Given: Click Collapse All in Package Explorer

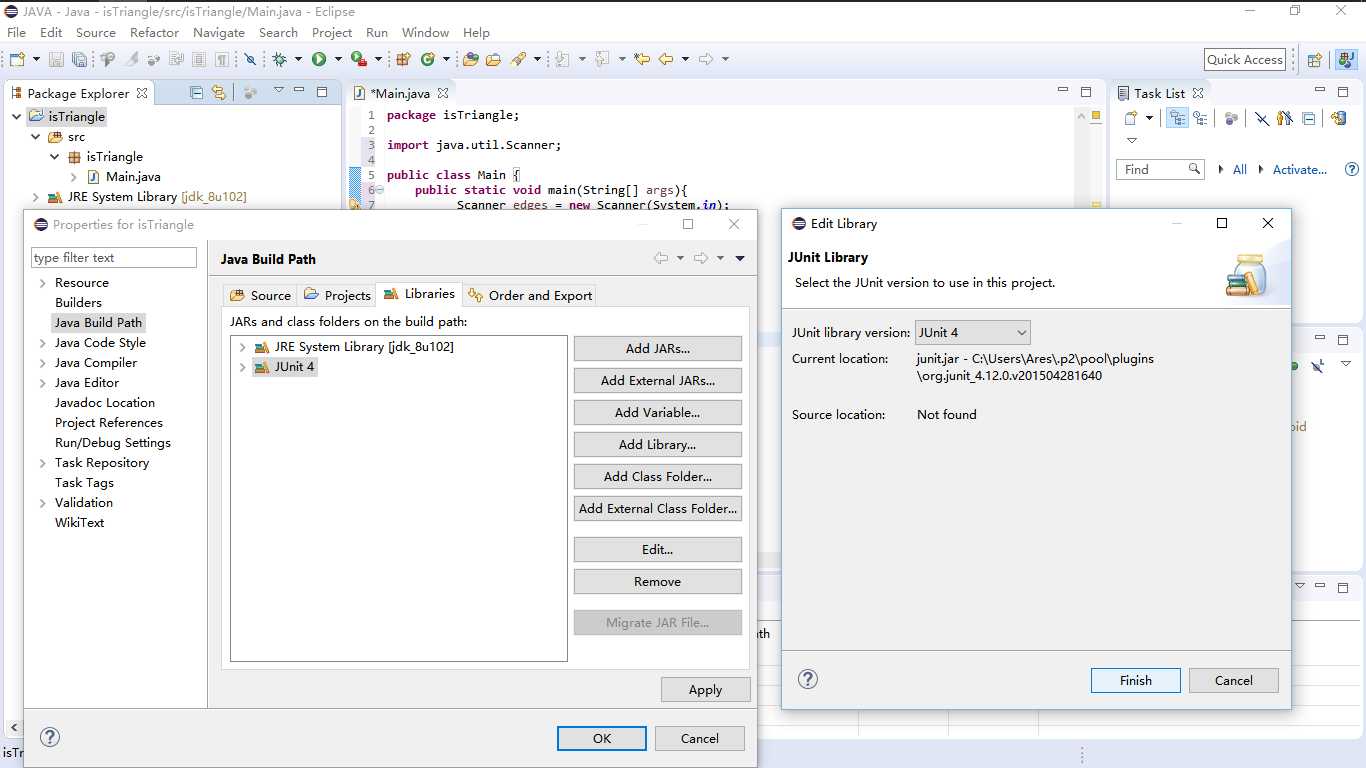Looking at the screenshot, I should coord(196,92).
